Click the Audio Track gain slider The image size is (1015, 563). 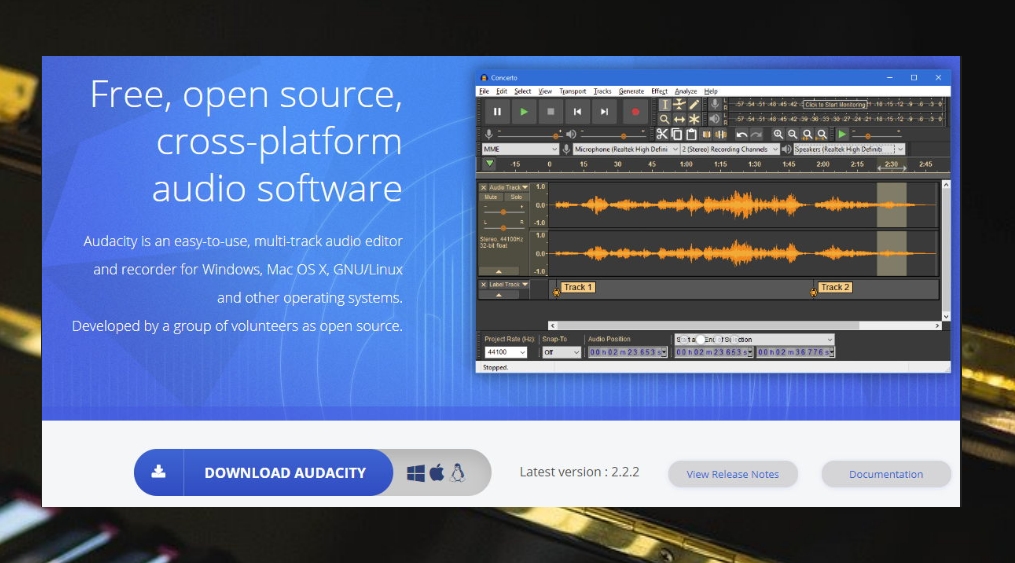(504, 211)
